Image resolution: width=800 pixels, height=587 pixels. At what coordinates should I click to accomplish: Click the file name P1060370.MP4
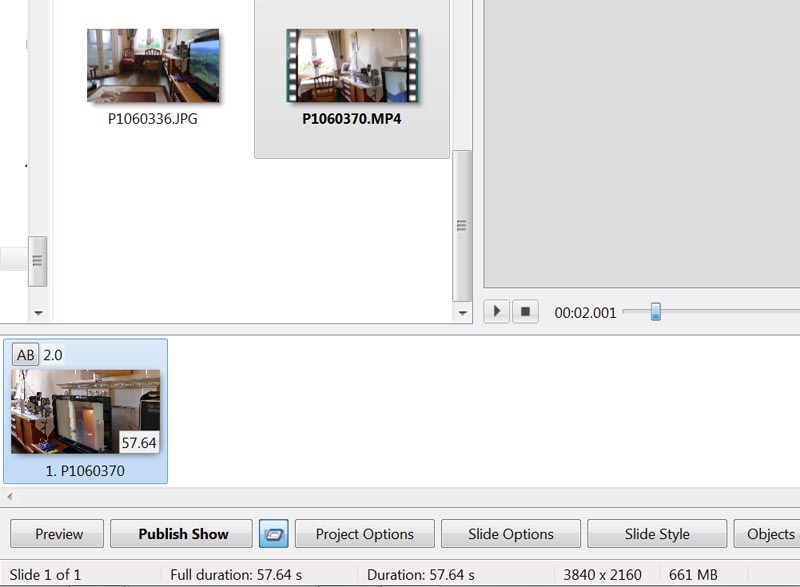pyautogui.click(x=352, y=119)
